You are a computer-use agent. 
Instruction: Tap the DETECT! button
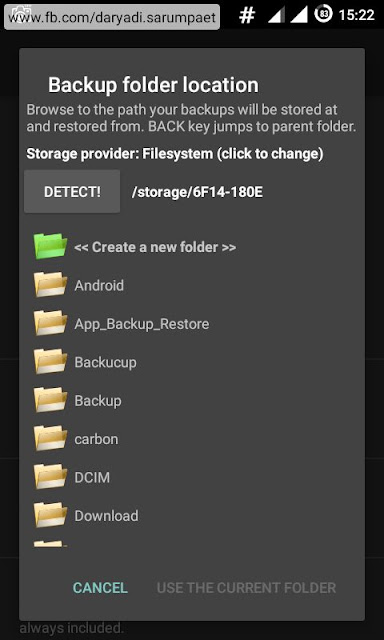(72, 192)
